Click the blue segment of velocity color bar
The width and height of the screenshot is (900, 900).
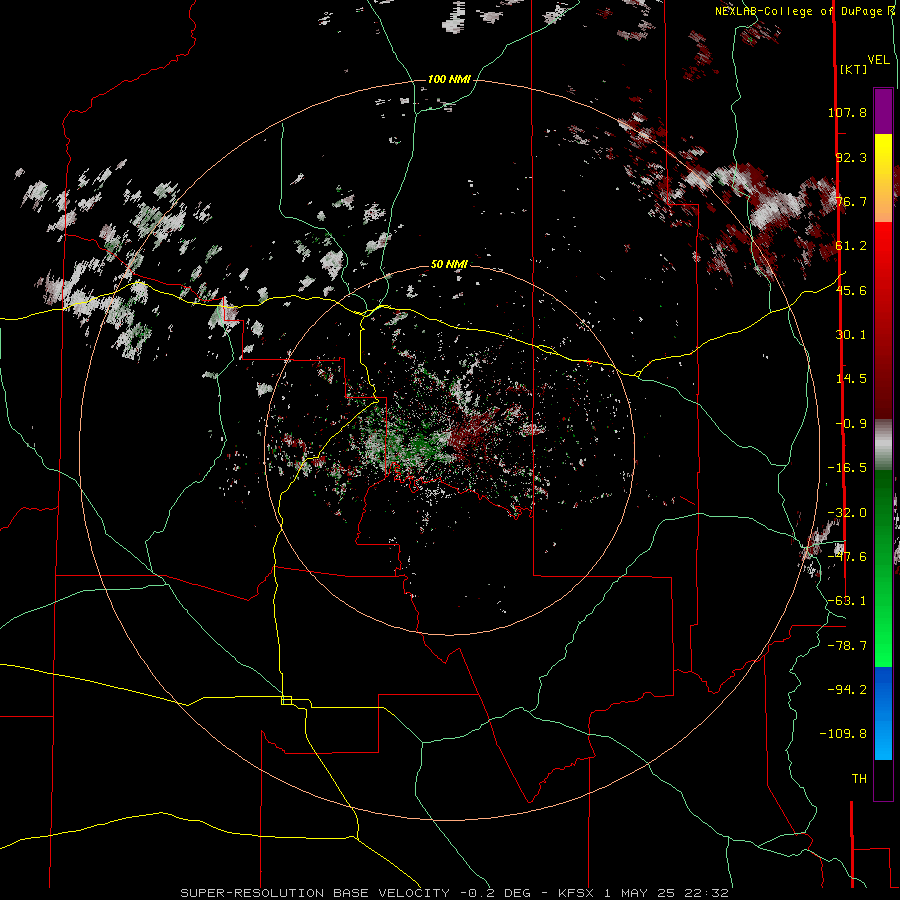883,713
